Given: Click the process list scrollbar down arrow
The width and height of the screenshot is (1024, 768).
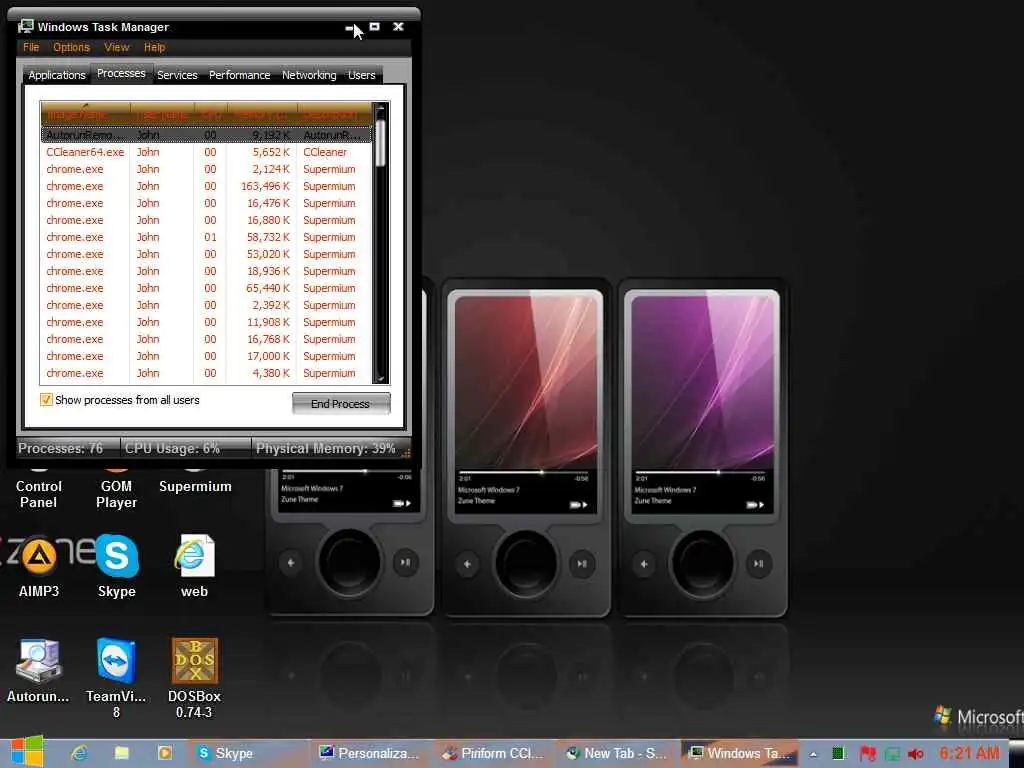Looking at the screenshot, I should coord(381,377).
